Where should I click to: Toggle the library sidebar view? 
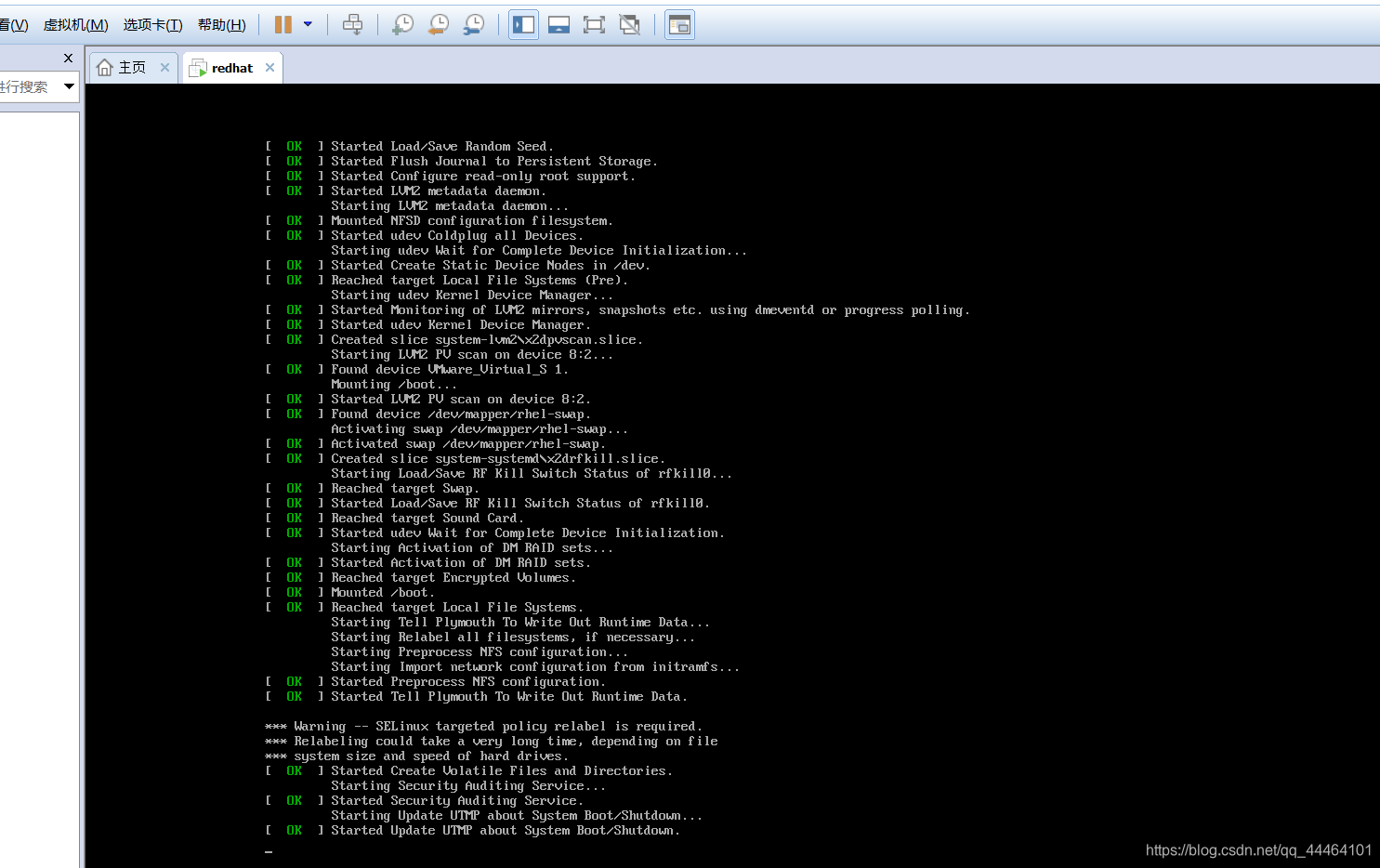tap(524, 25)
